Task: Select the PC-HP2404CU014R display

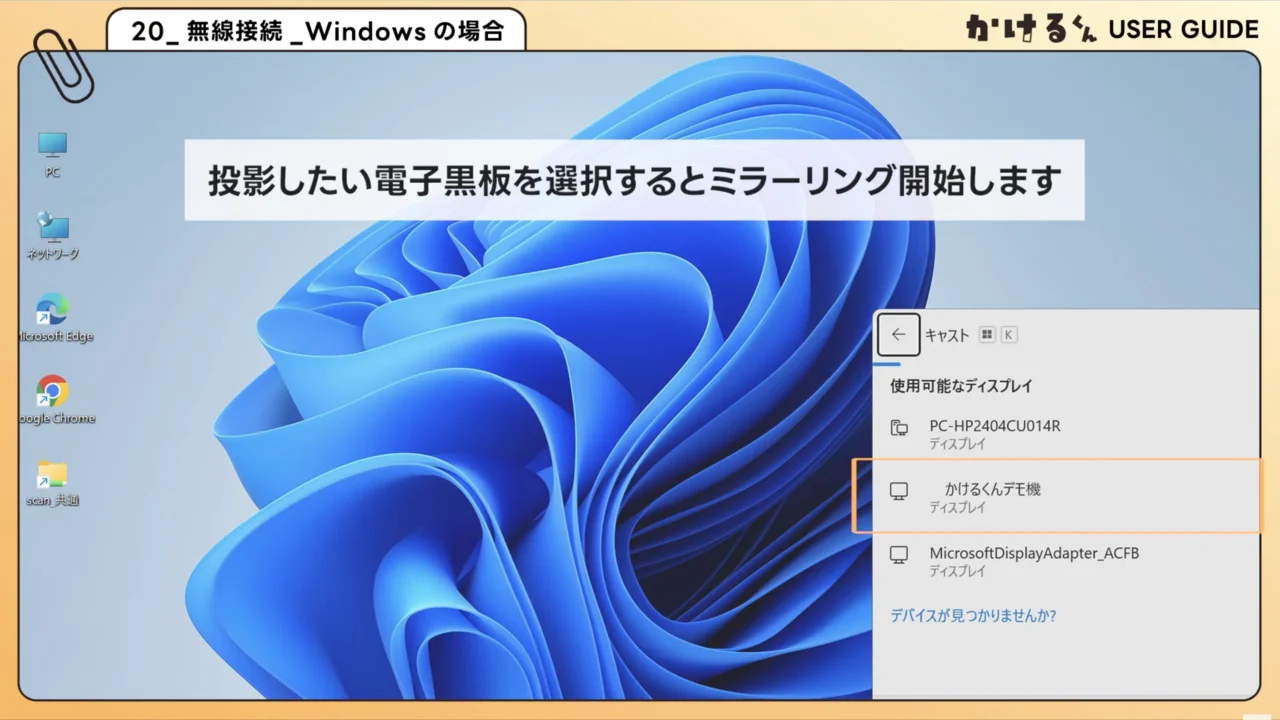Action: (x=1066, y=433)
